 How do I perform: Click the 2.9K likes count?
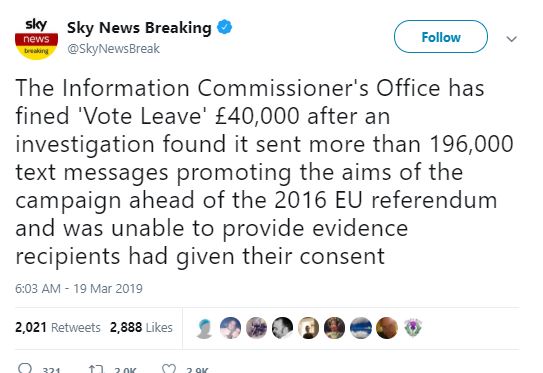[x=197, y=370]
